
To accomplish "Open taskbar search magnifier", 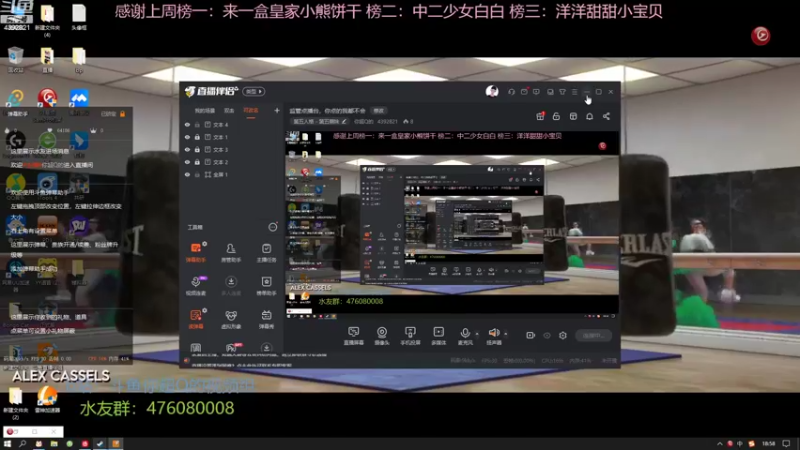I will pos(22,444).
